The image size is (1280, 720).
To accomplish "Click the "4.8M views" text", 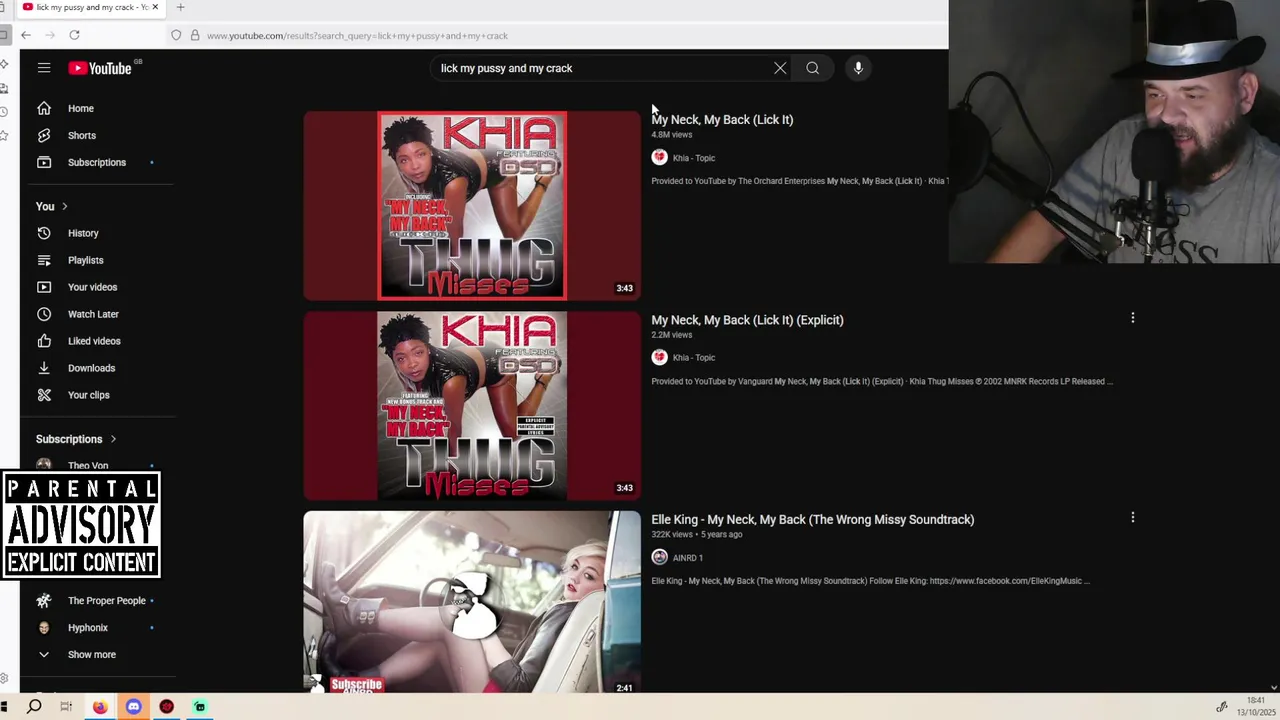I will (671, 135).
